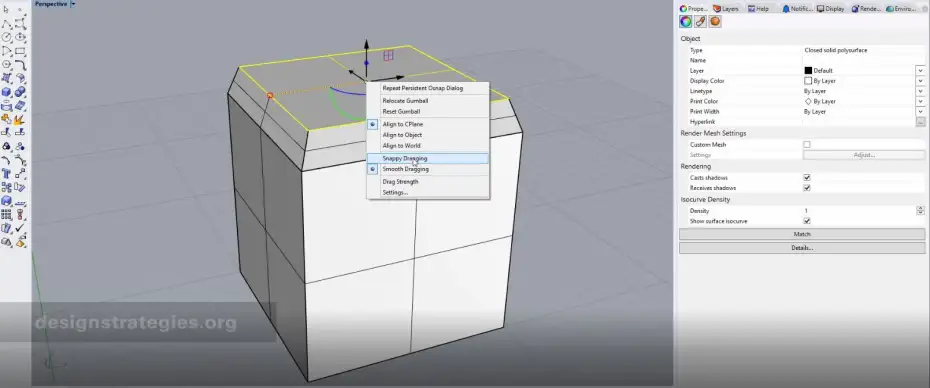930x388 pixels.
Task: Open gumball Settings... menu item
Action: (x=395, y=192)
